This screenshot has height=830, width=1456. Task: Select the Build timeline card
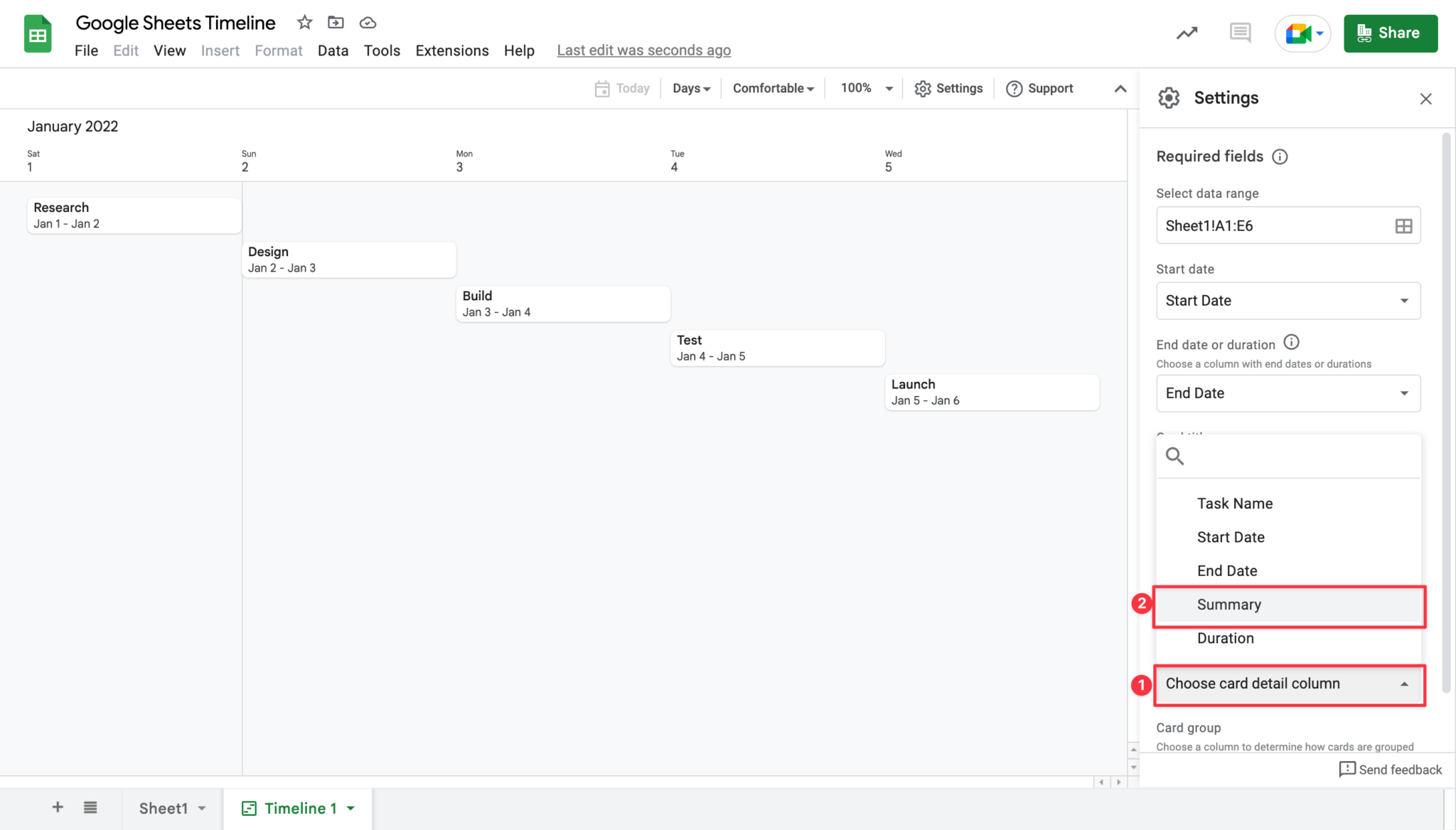(x=563, y=304)
